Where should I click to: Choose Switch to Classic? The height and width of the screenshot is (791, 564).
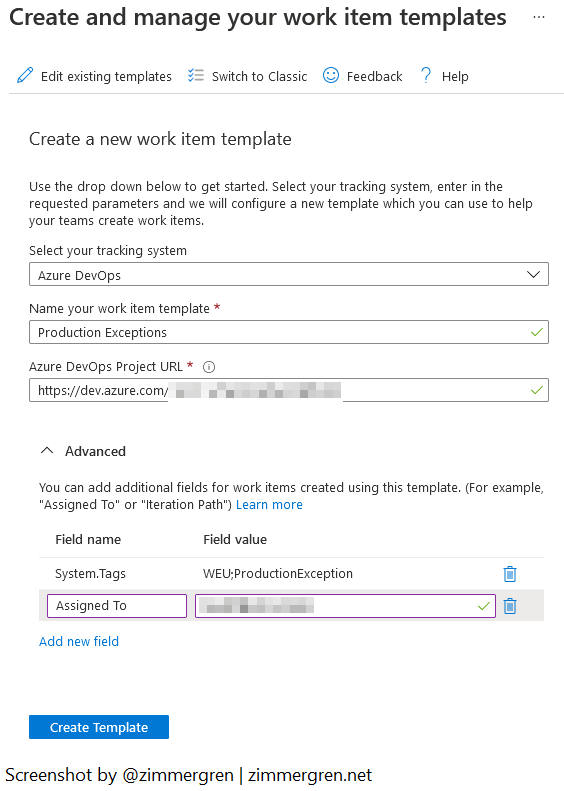[259, 76]
